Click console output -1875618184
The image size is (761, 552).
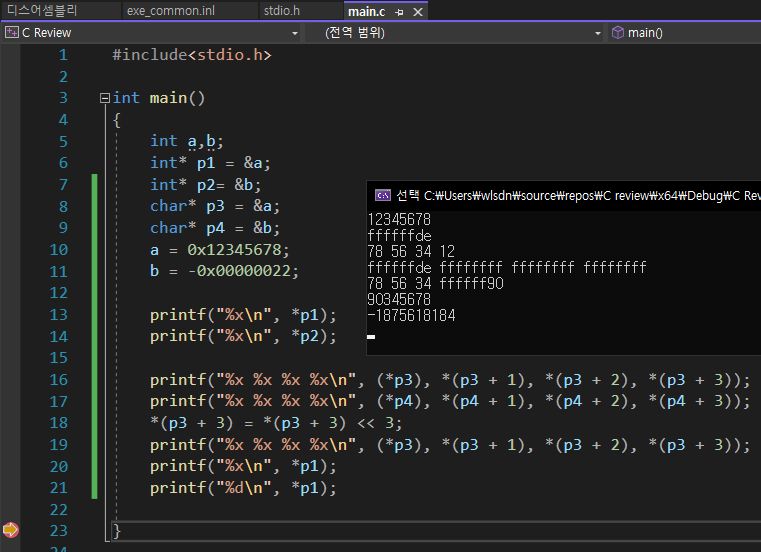(x=412, y=316)
